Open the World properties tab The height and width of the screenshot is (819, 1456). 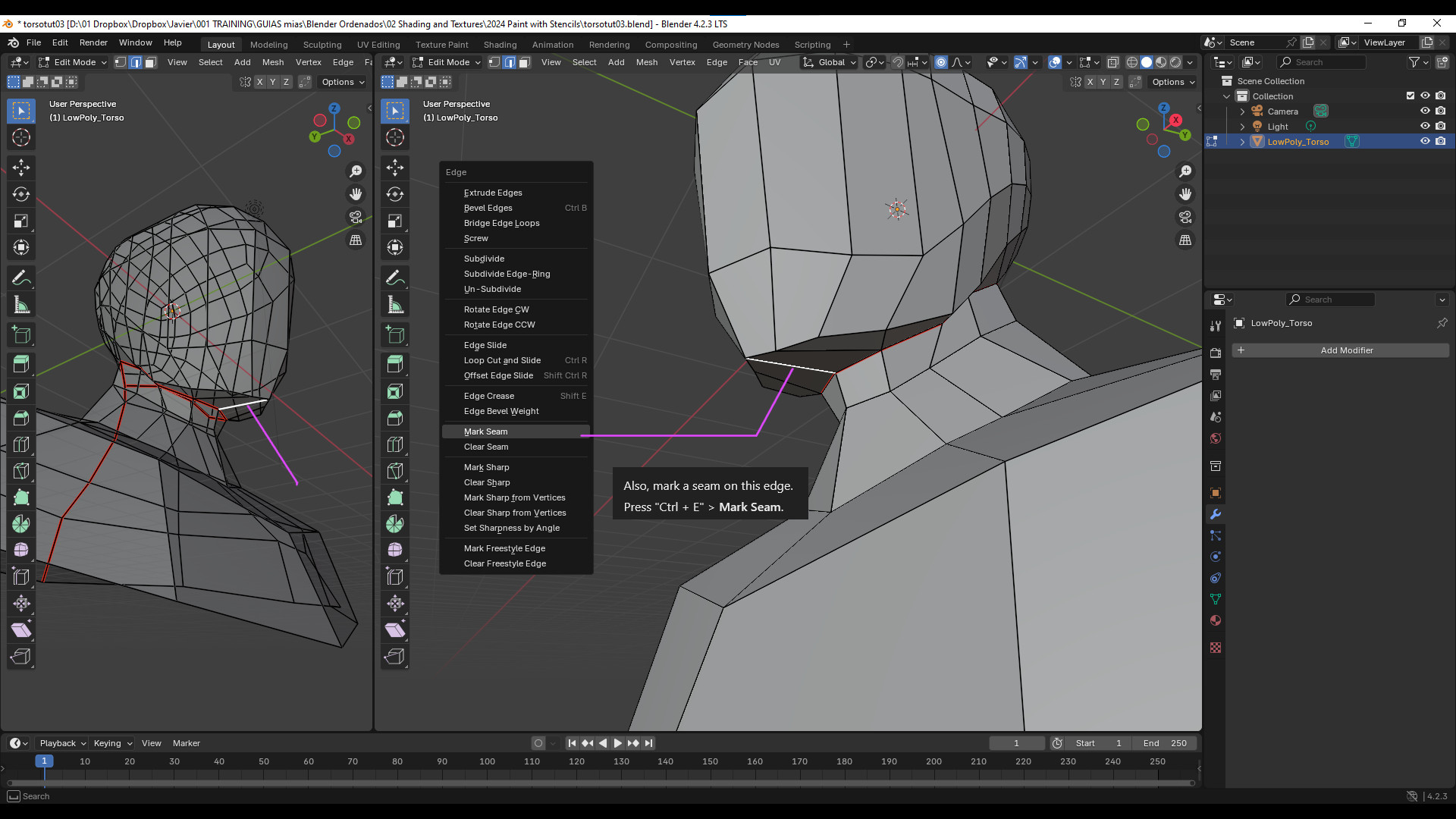point(1216,438)
